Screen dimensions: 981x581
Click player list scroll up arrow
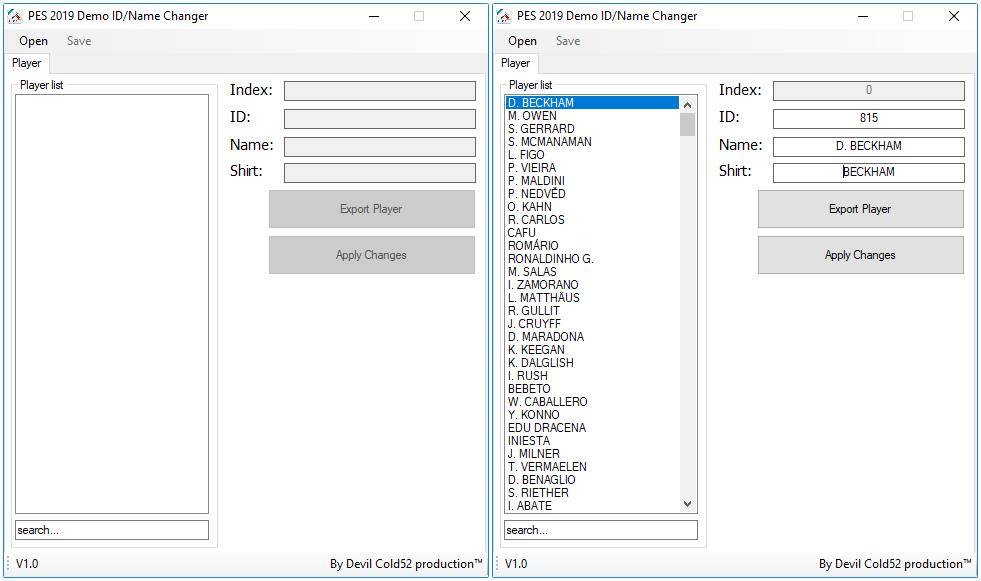688,104
